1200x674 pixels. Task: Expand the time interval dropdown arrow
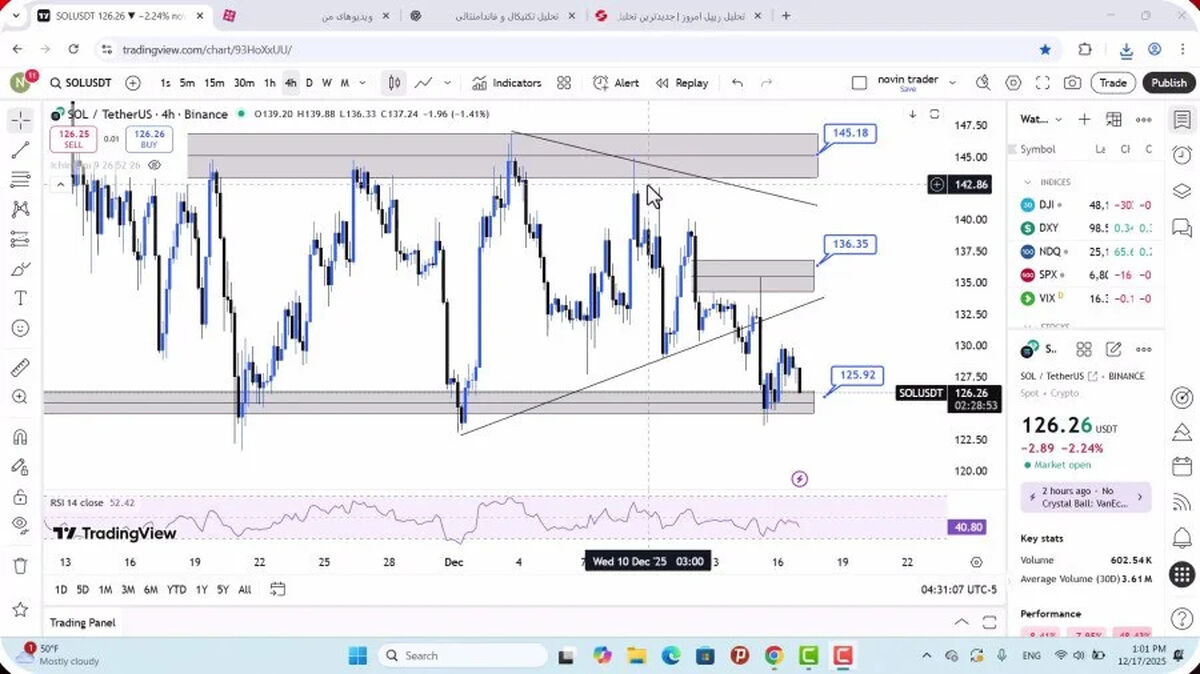coord(362,83)
